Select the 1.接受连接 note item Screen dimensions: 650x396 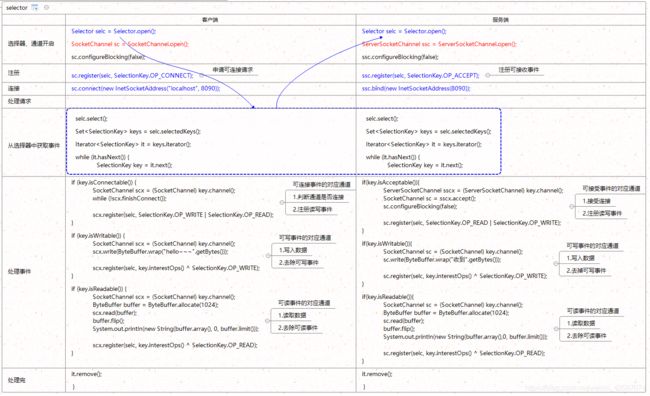coord(596,201)
